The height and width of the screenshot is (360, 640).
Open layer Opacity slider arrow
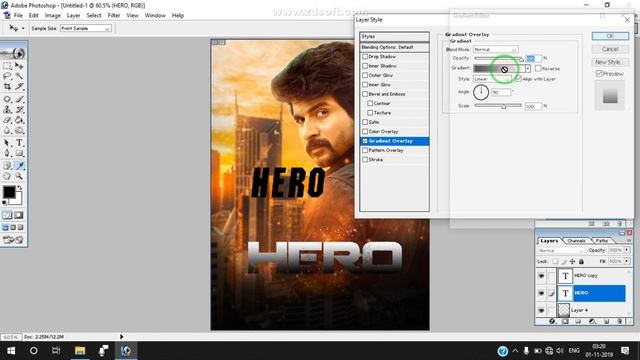627,250
